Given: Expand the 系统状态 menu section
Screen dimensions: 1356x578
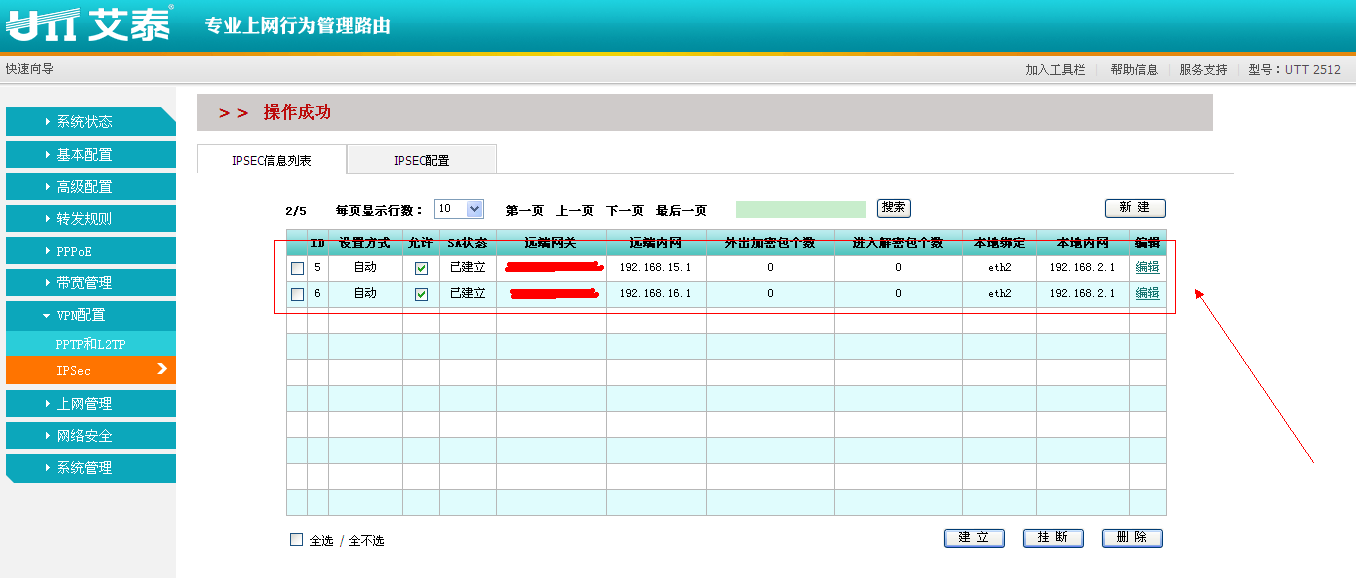Looking at the screenshot, I should 90,122.
